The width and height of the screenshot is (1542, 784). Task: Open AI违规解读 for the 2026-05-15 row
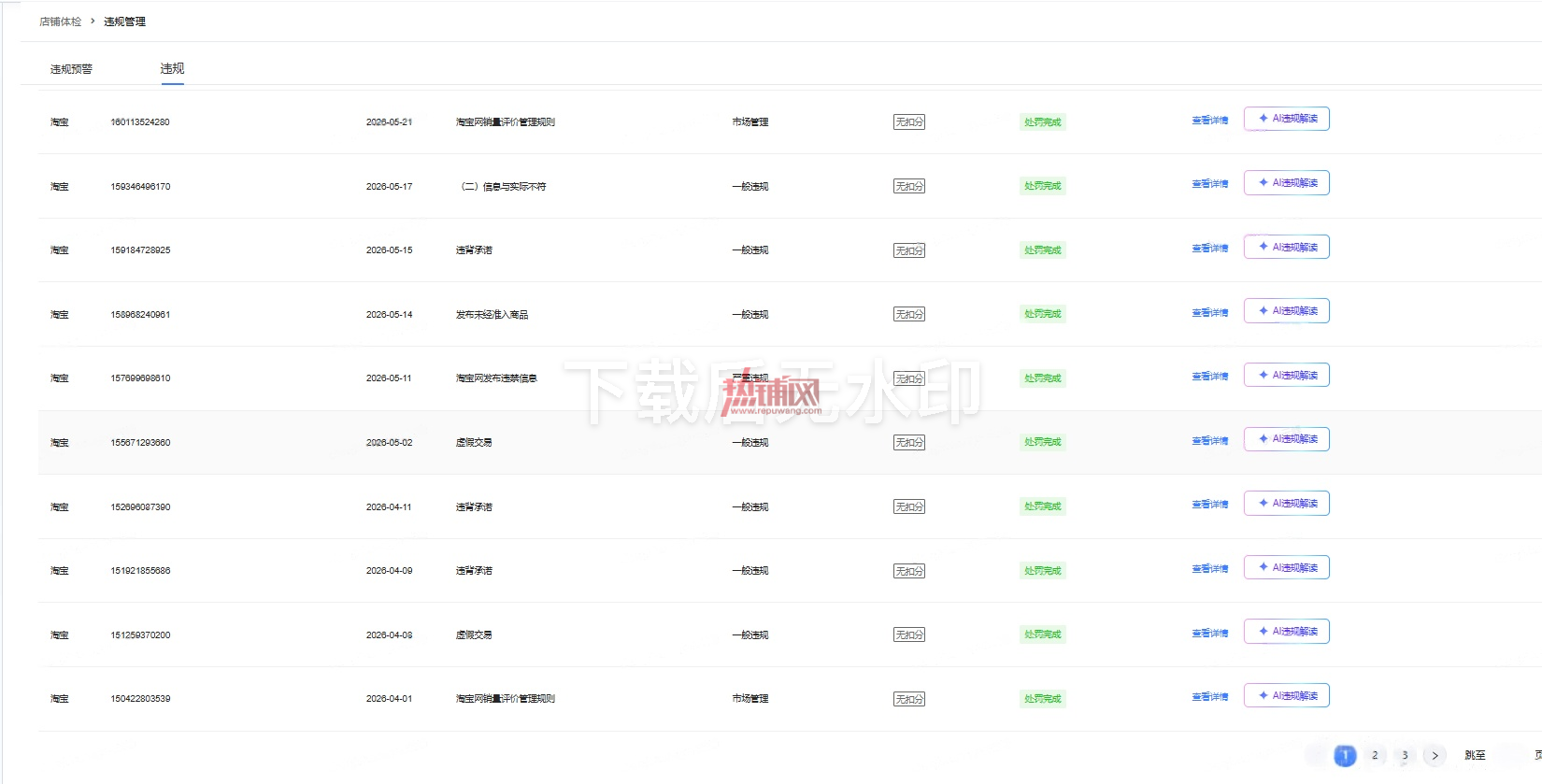pyautogui.click(x=1286, y=247)
